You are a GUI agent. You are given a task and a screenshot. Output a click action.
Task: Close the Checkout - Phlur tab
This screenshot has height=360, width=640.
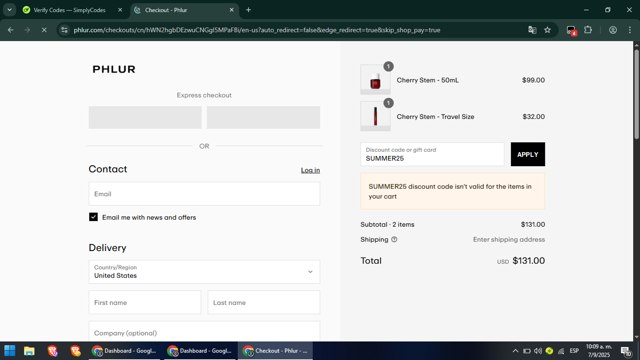[x=231, y=10]
